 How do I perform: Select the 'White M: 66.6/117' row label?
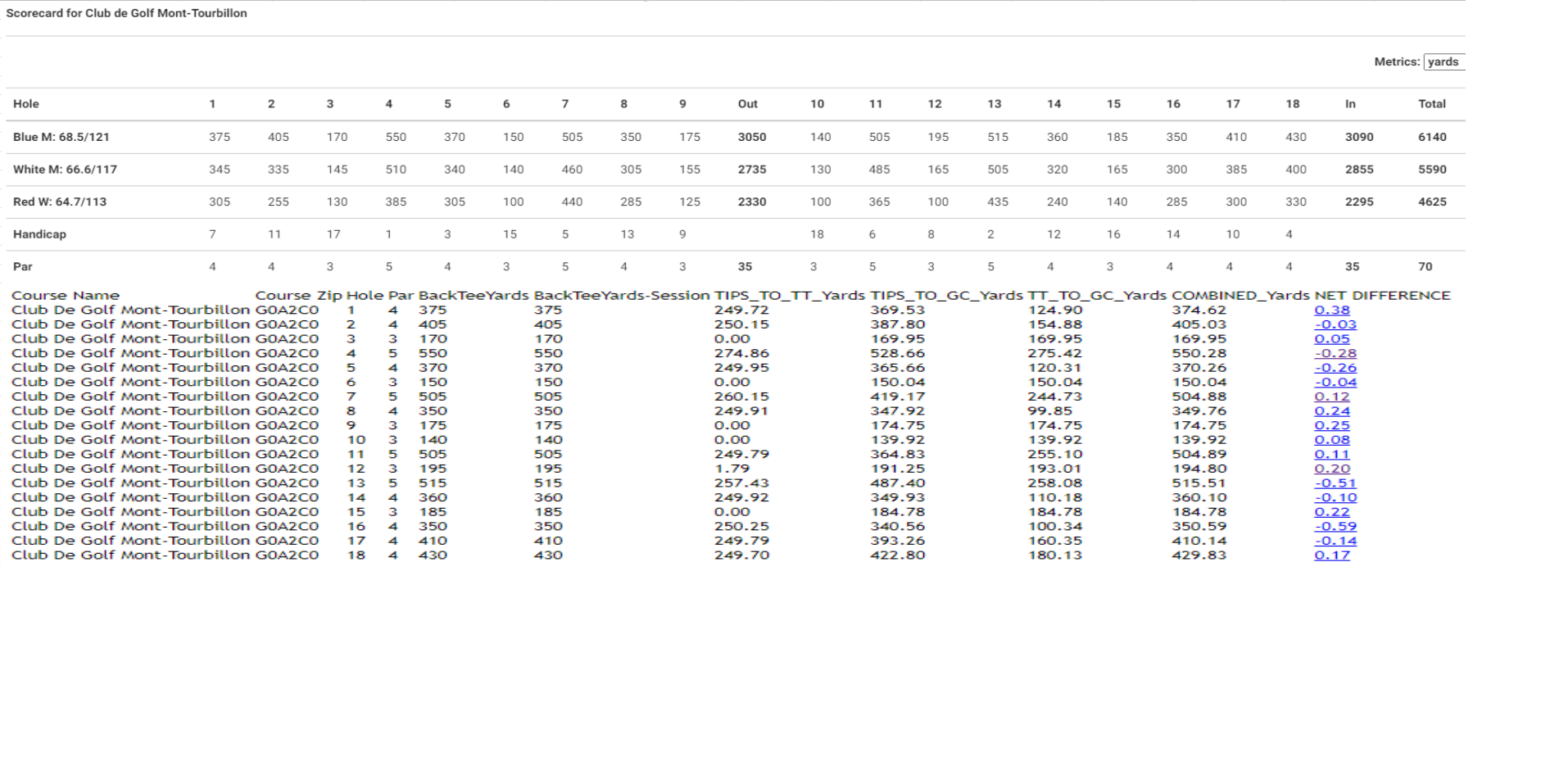pos(66,170)
